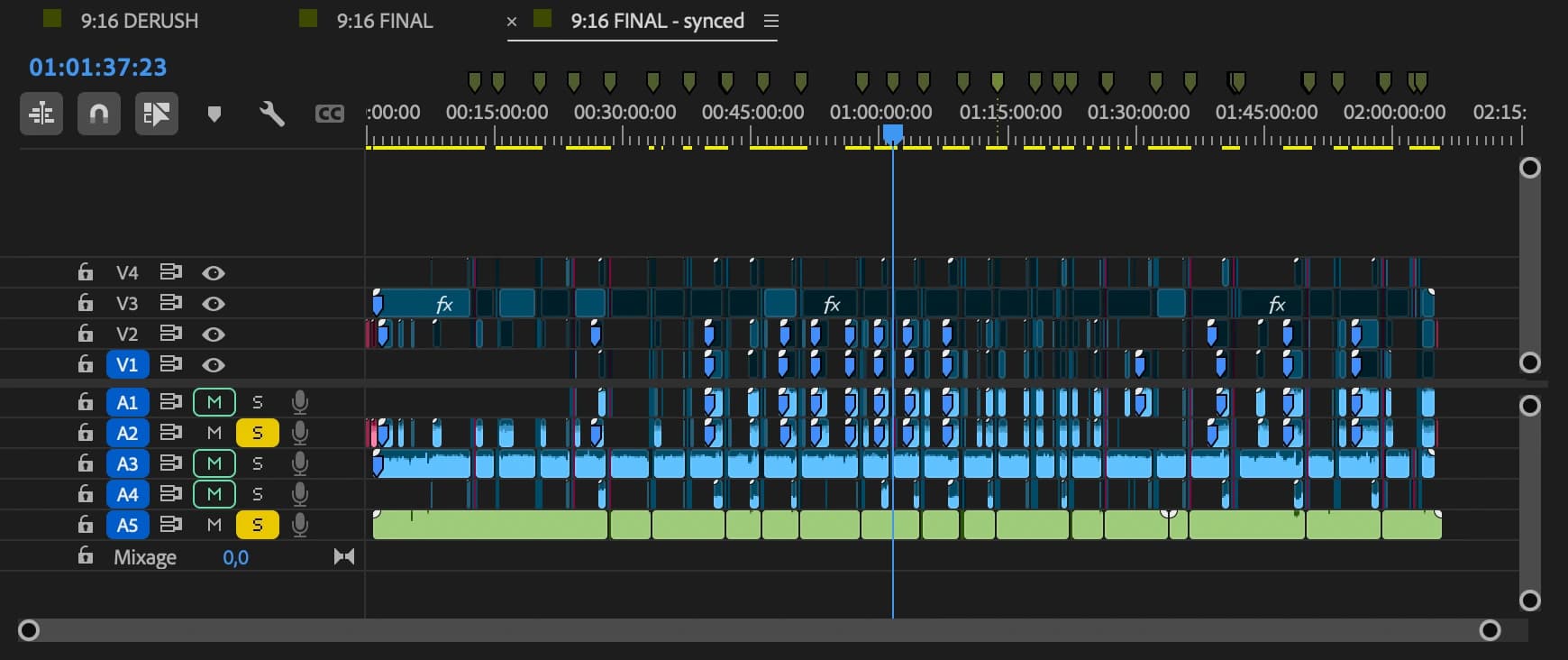Toggle lock on track V1

click(85, 363)
